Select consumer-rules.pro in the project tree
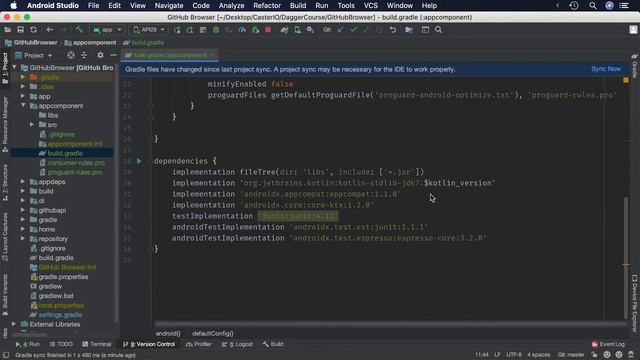The height and width of the screenshot is (360, 640). [x=76, y=163]
